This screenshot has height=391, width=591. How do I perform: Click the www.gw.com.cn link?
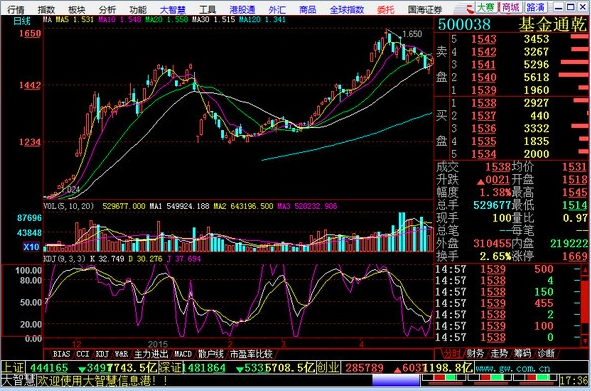coord(513,368)
